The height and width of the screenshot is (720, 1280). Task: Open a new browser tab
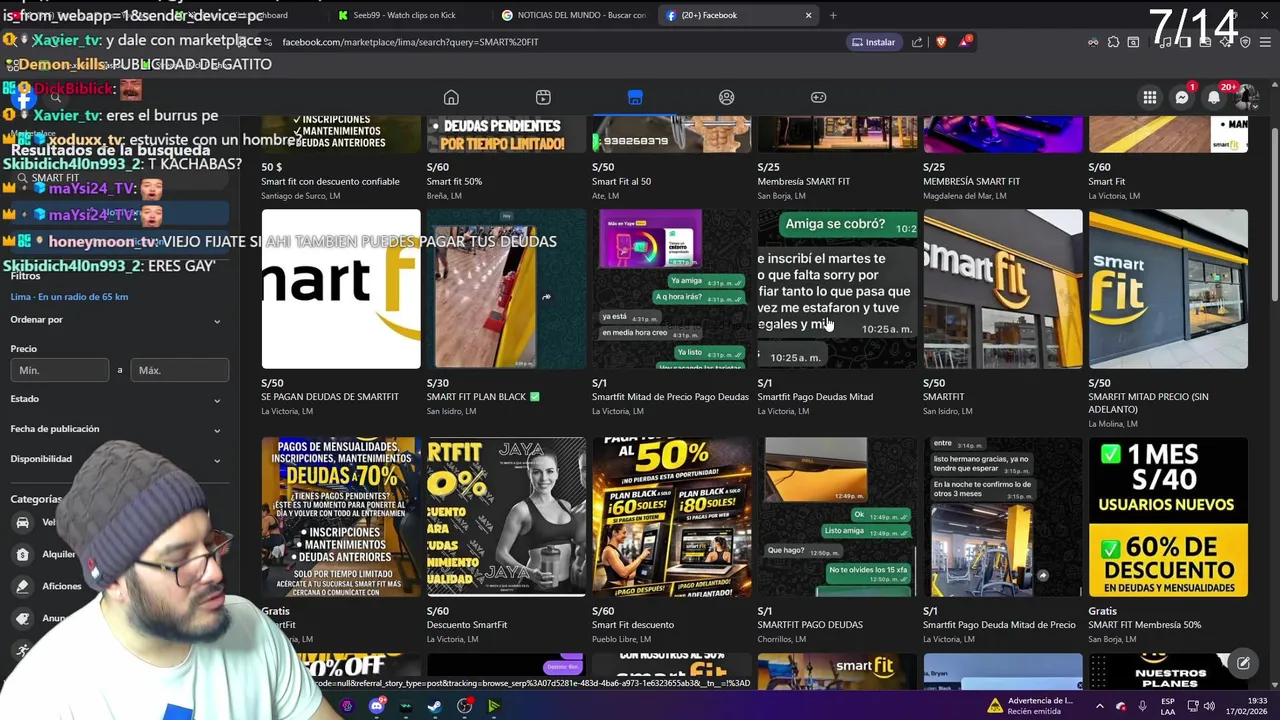point(833,15)
